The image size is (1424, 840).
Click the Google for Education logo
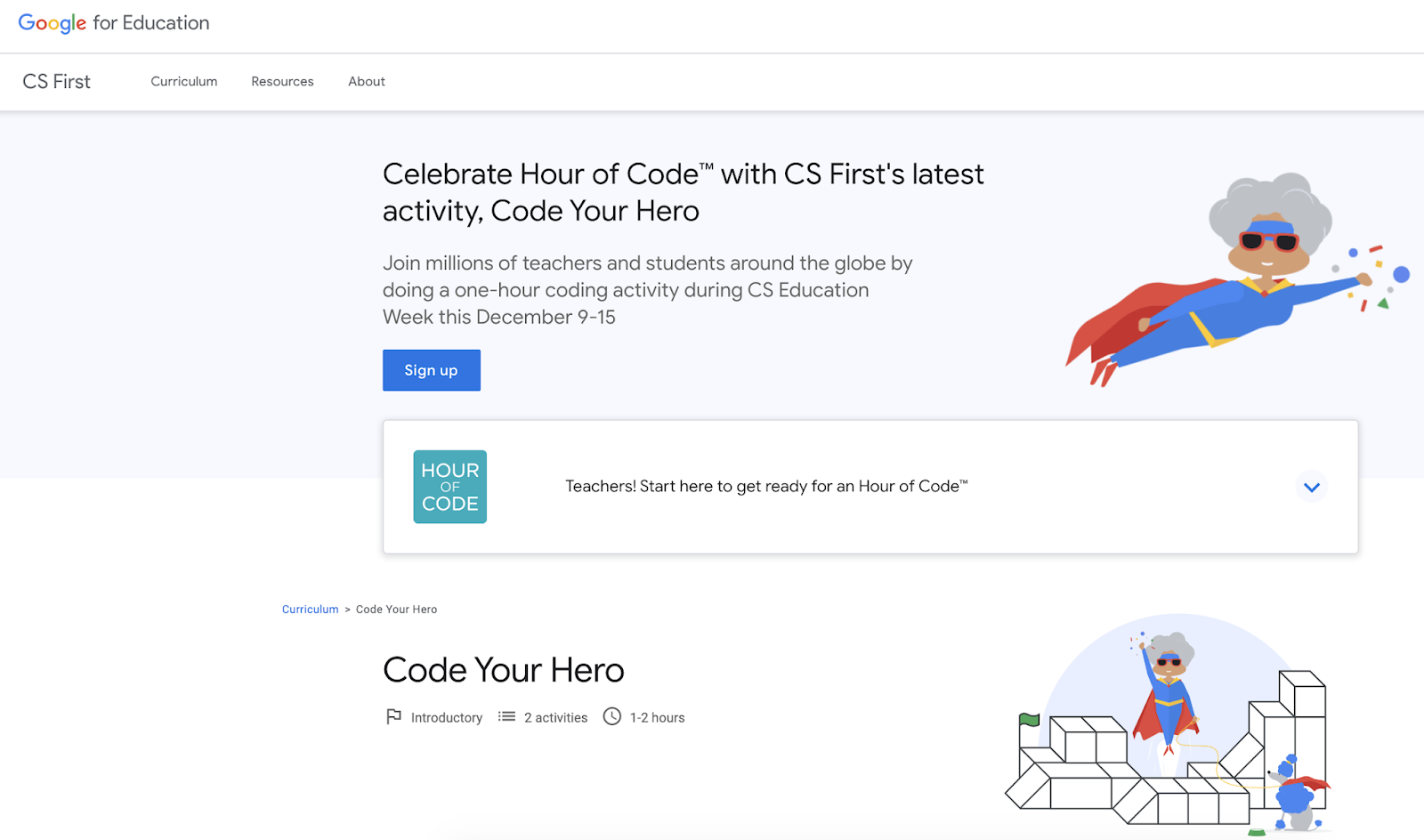(114, 23)
